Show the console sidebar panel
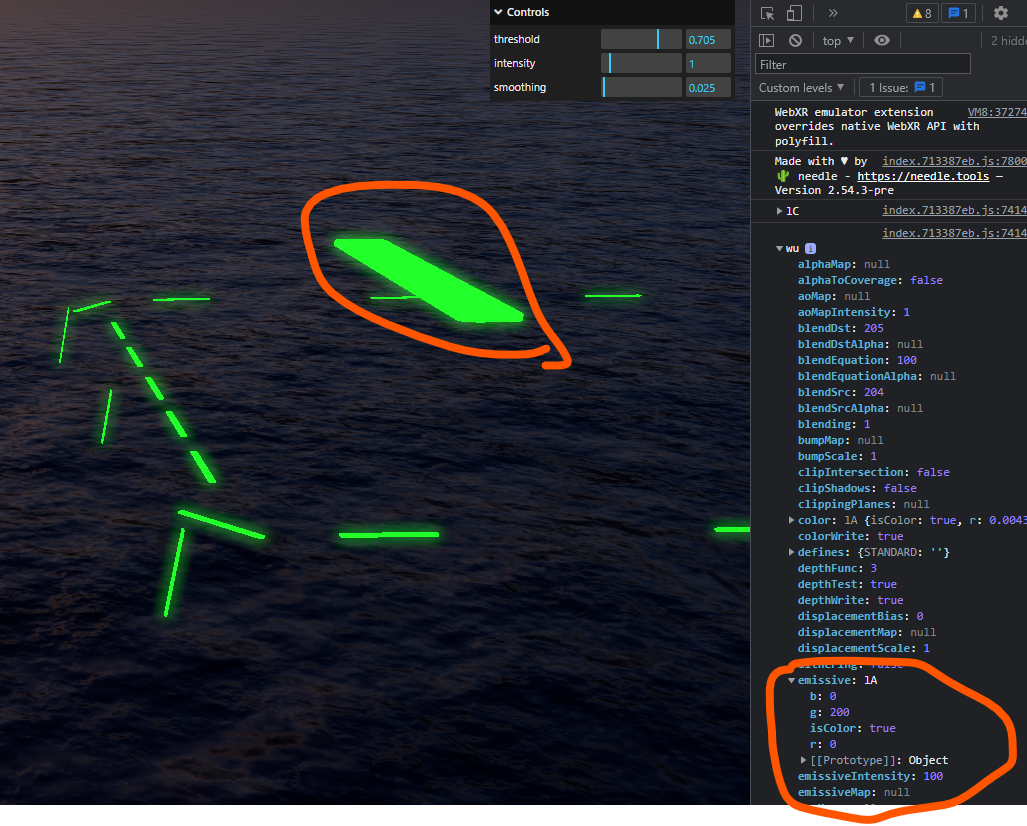The height and width of the screenshot is (826, 1027). 766,40
